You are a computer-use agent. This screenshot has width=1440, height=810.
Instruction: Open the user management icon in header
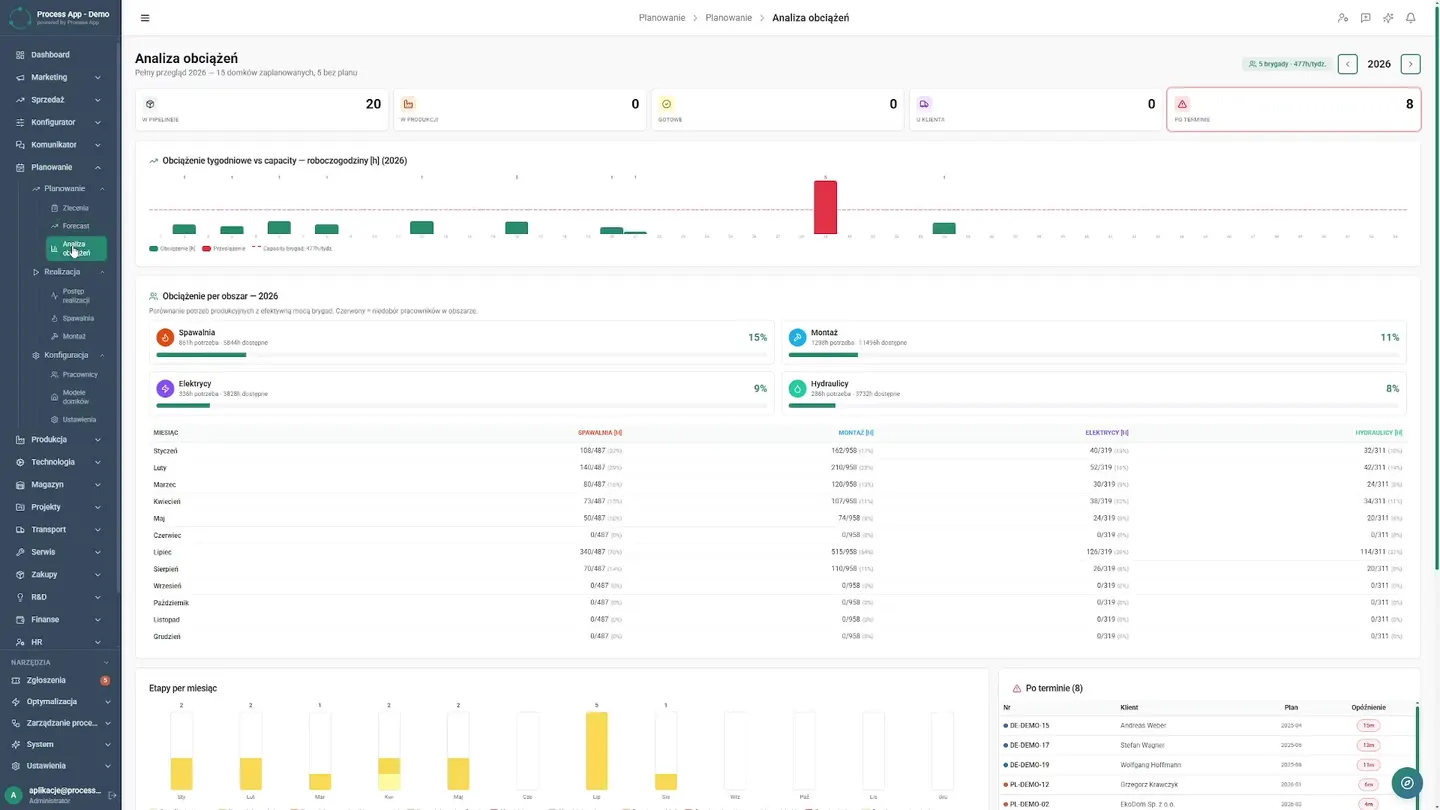pos(1343,18)
